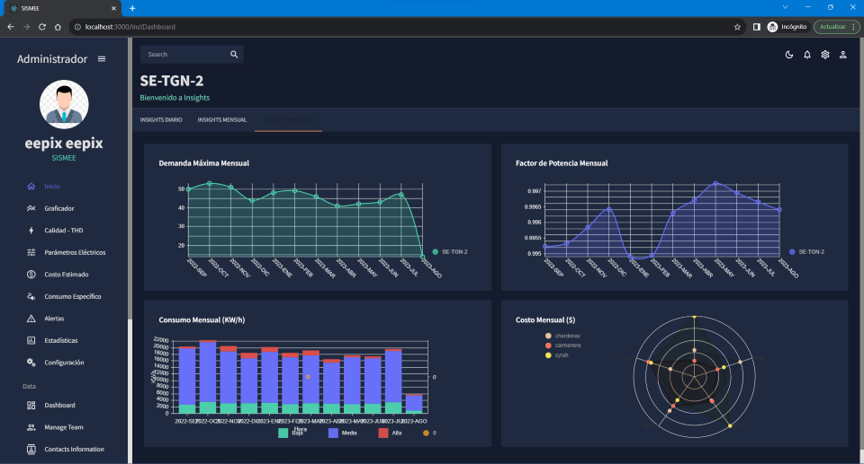Click in the Search input field

point(186,55)
